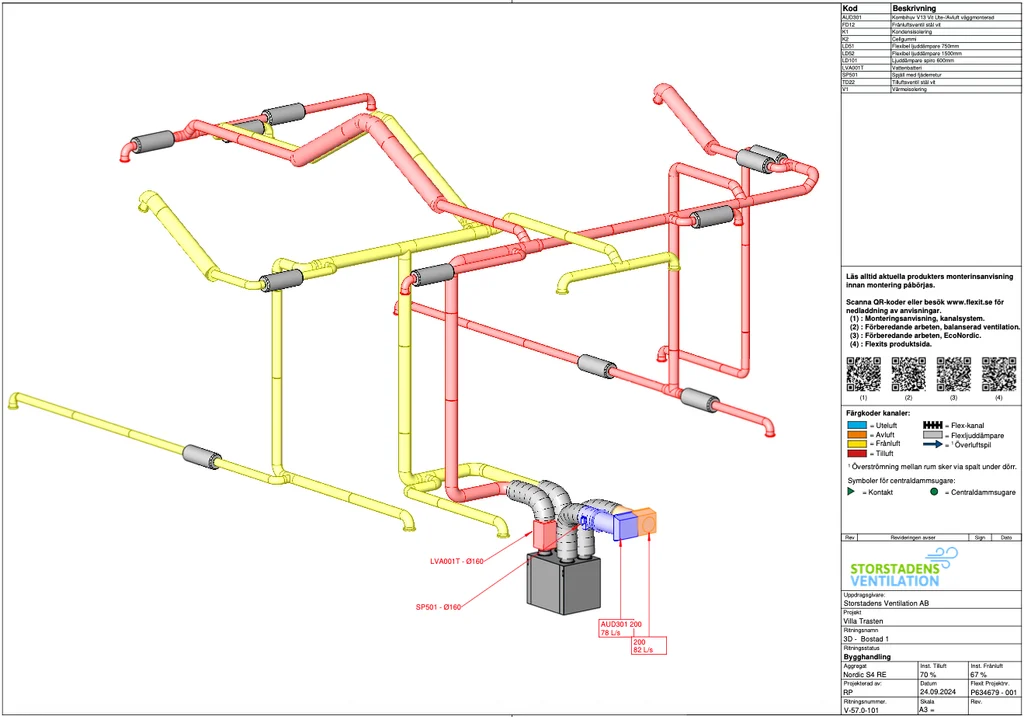Screen dimensions: 1024x717
Task: Click 'Symboler för centraldammsugare:' heading
Action: coord(901,481)
